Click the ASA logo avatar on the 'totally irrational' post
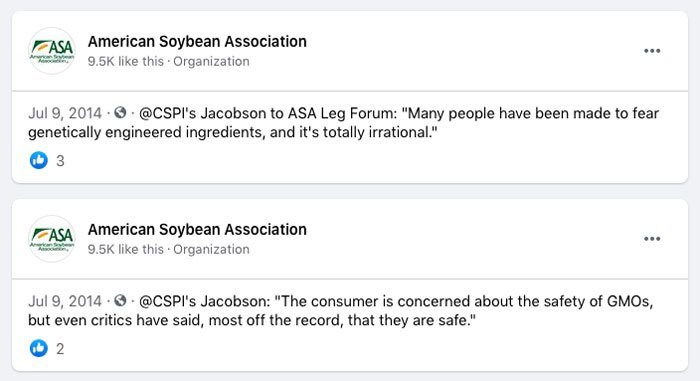Screen dimensions: 700x381 (52, 50)
